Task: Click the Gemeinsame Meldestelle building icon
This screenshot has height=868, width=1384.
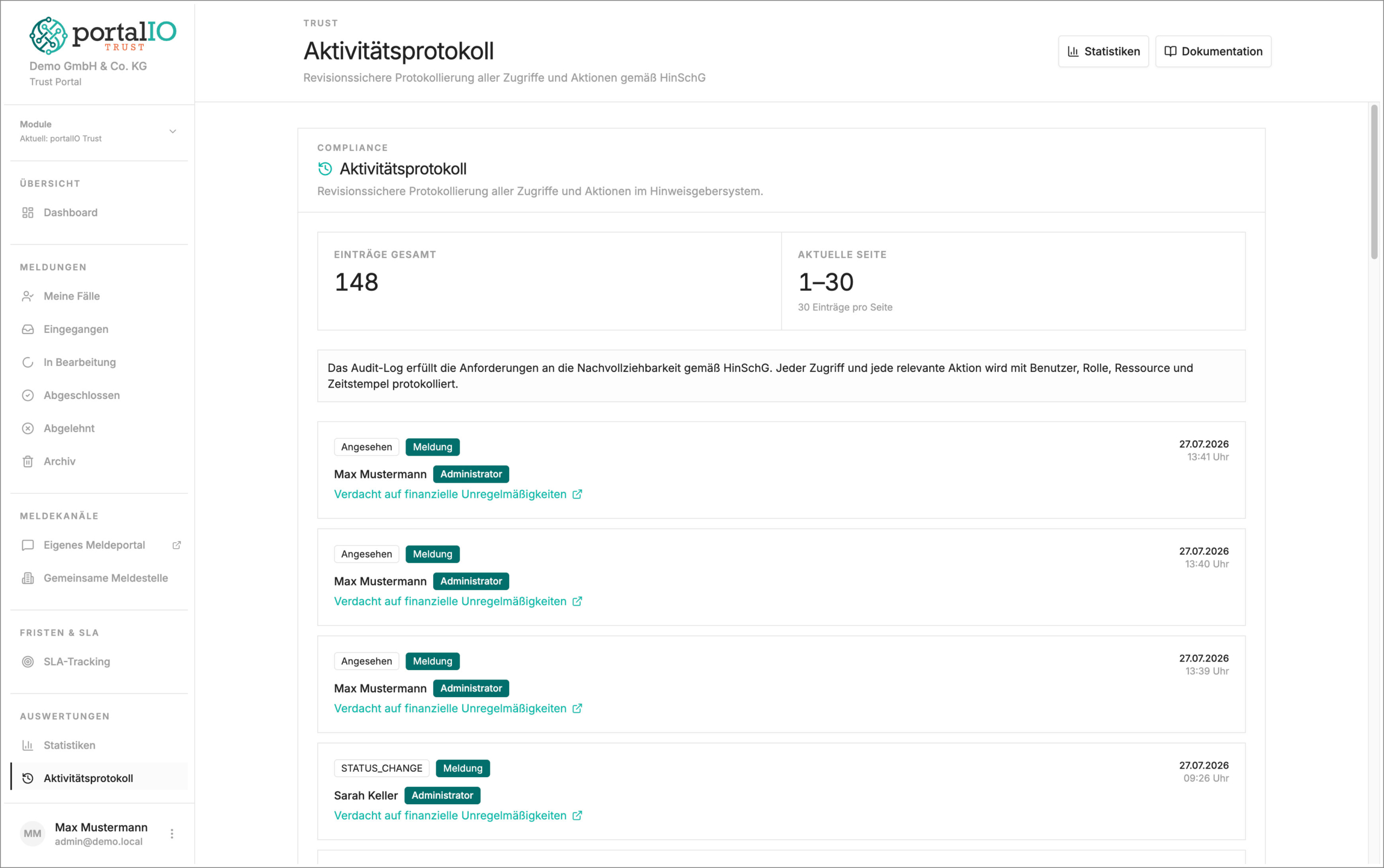Action: pyautogui.click(x=28, y=578)
